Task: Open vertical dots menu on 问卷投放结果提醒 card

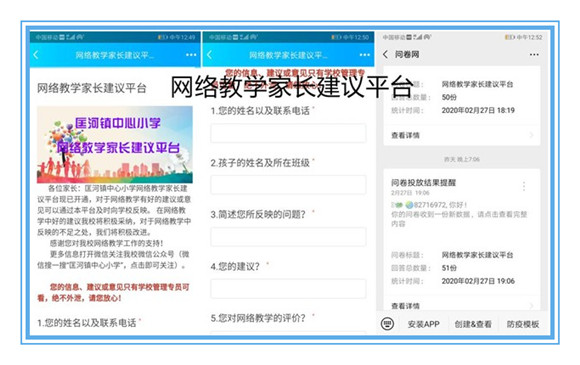Action: click(x=524, y=186)
